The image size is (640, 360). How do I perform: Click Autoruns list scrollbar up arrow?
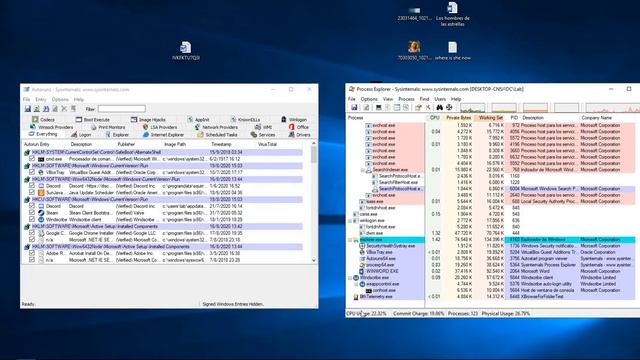pos(314,144)
